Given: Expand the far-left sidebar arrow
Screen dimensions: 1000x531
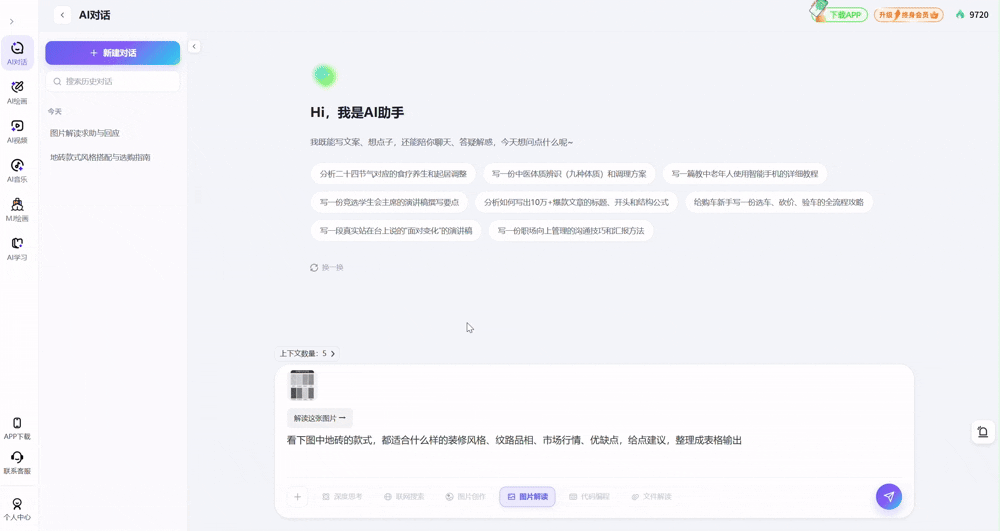Looking at the screenshot, I should click(x=11, y=21).
